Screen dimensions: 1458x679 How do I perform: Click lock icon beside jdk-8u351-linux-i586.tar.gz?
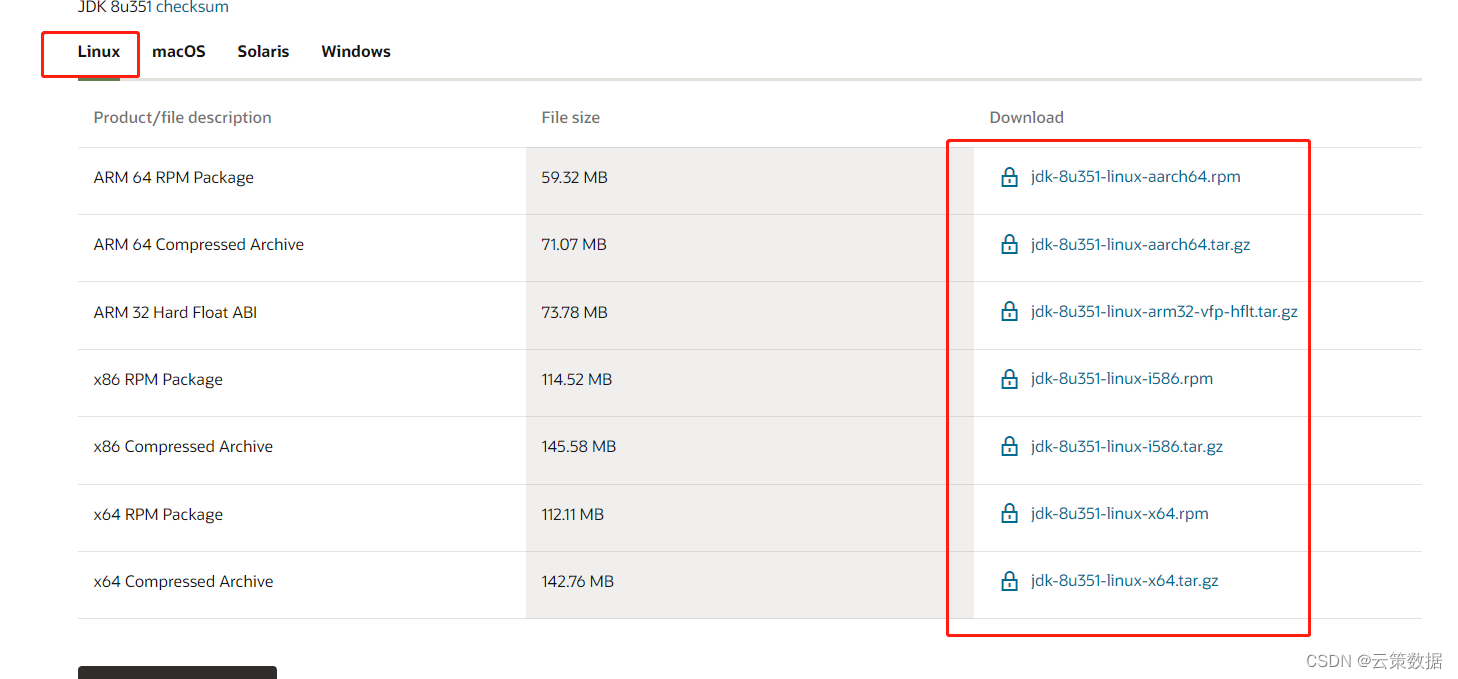click(1010, 447)
